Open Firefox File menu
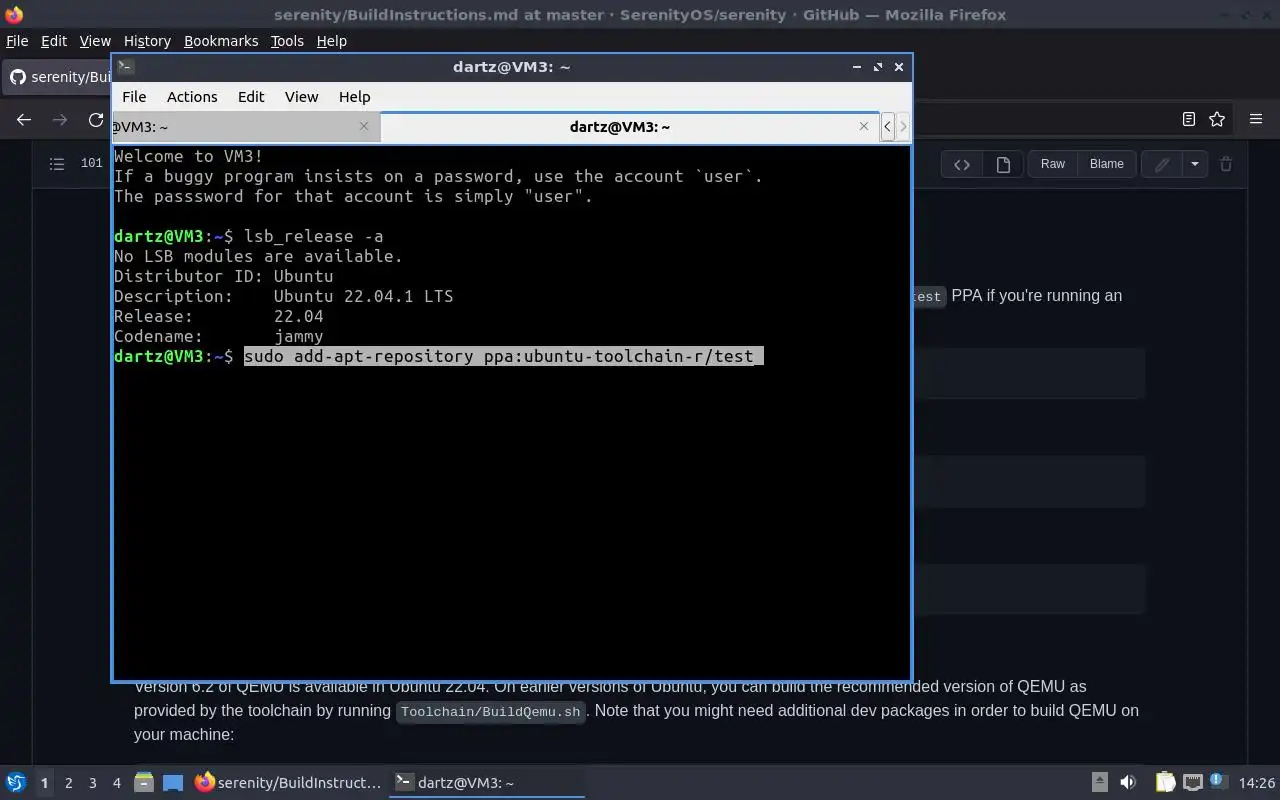 coord(17,41)
